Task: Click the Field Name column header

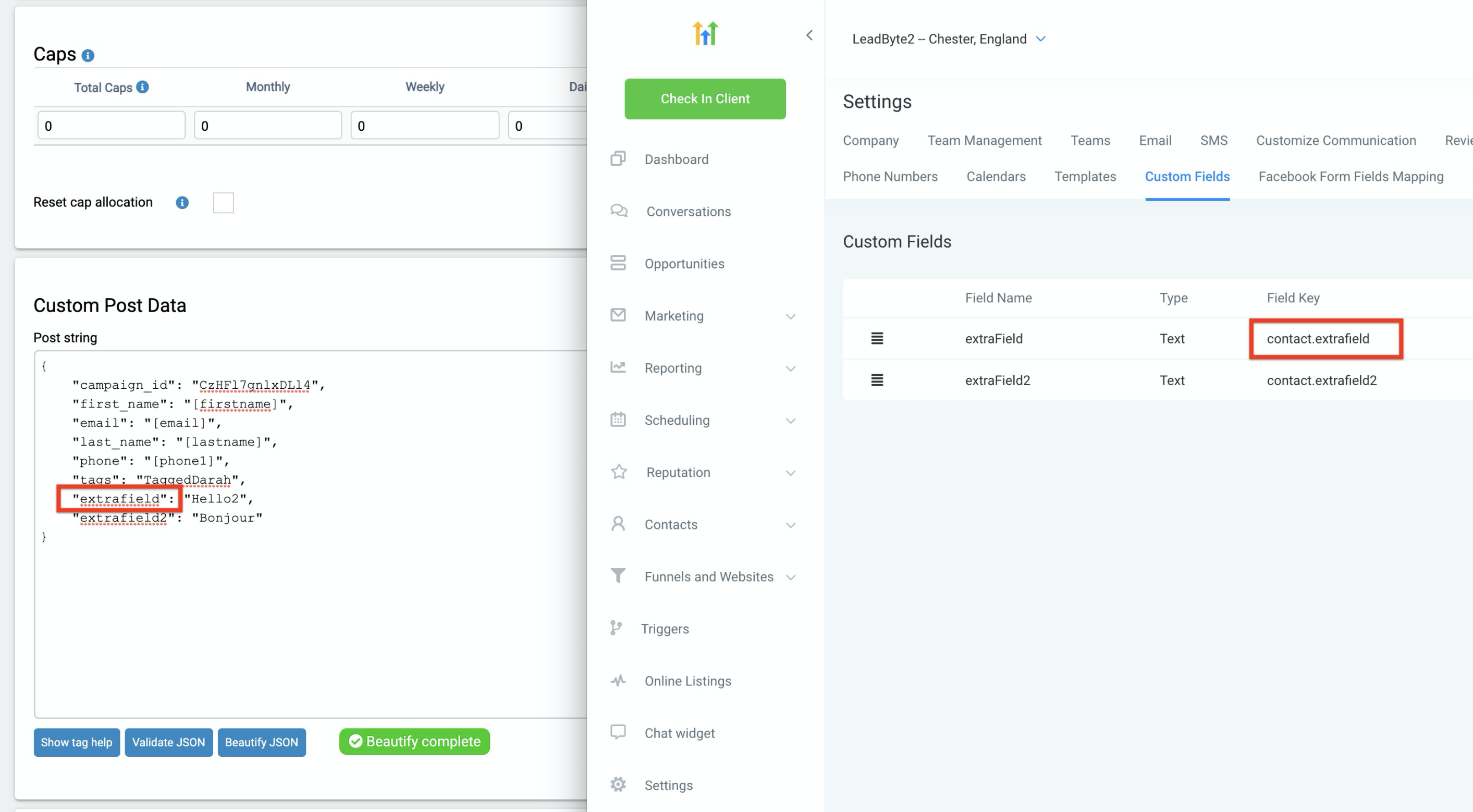Action: (x=998, y=298)
